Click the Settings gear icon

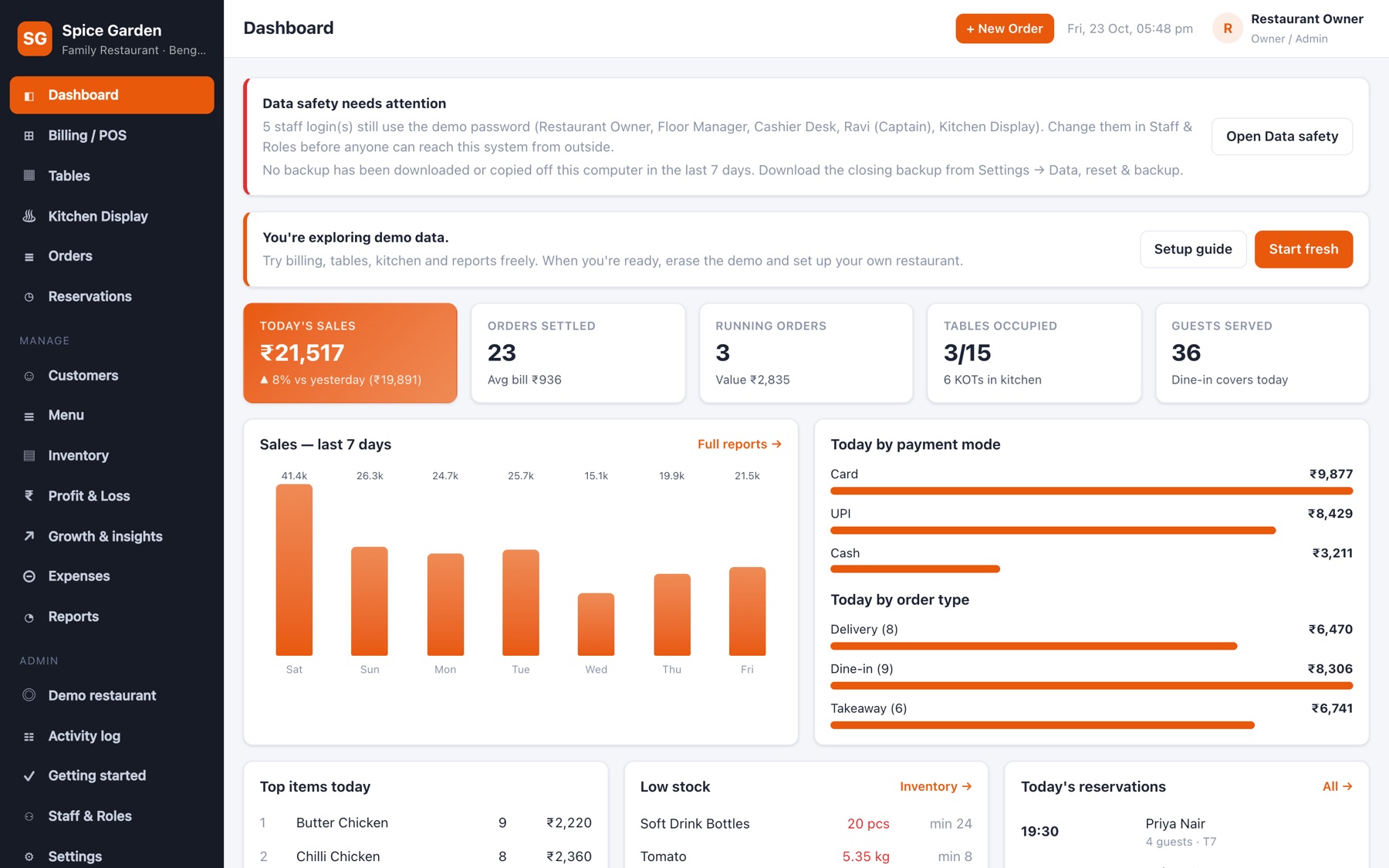click(x=29, y=856)
